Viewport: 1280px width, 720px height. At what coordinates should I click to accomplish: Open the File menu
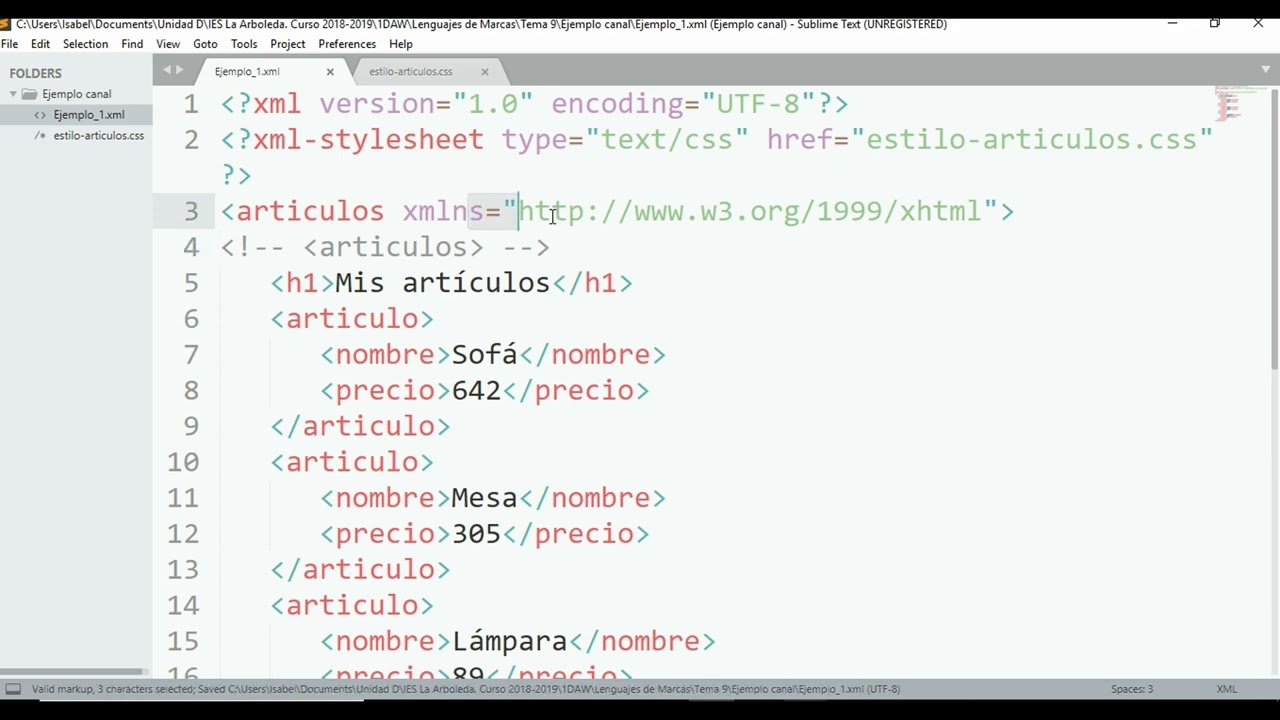pos(9,44)
